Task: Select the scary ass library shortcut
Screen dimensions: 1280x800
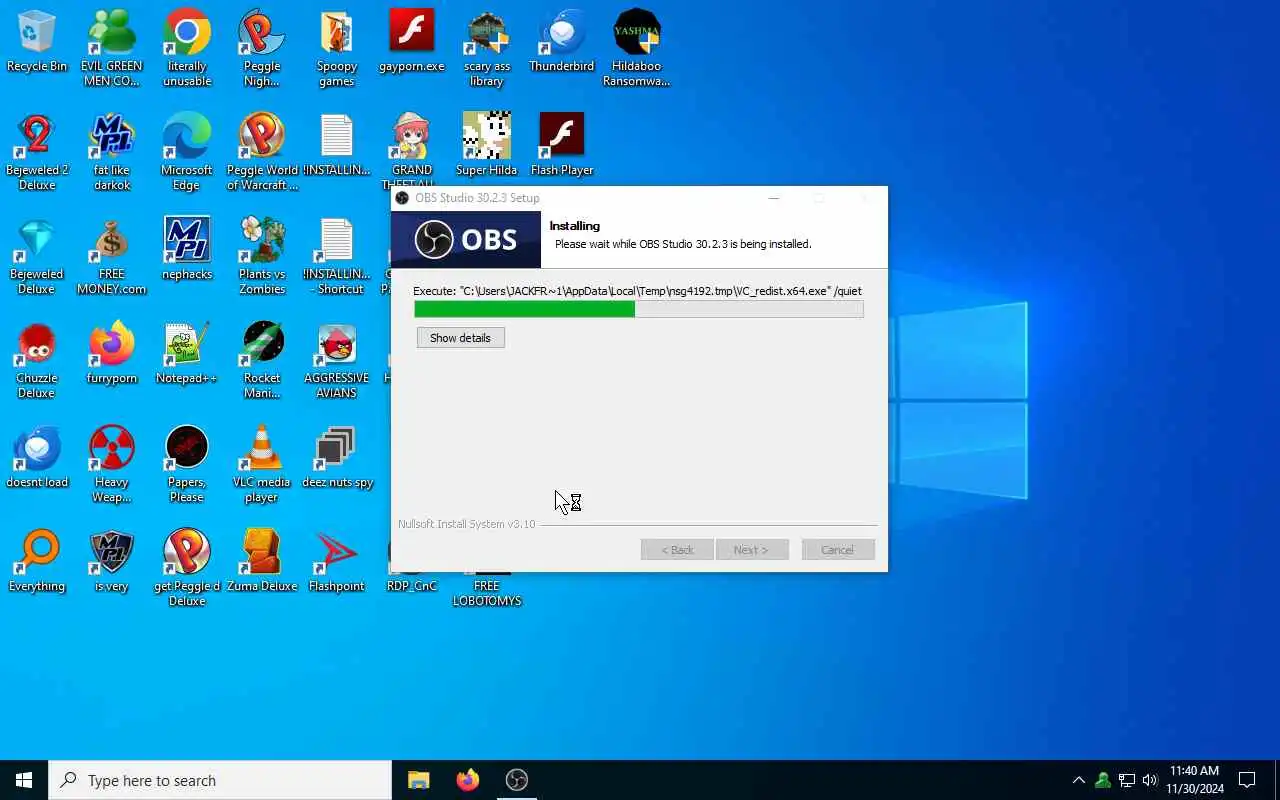Action: [x=487, y=49]
